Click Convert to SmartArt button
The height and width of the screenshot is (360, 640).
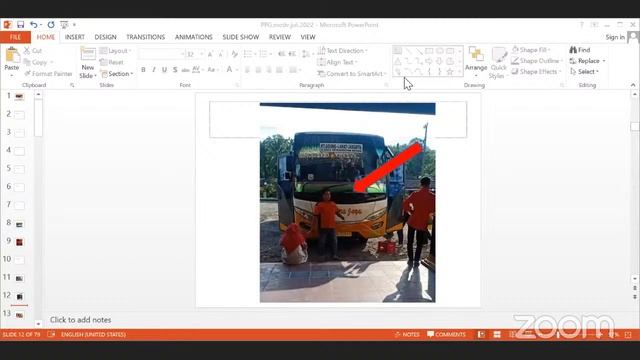[x=351, y=74]
